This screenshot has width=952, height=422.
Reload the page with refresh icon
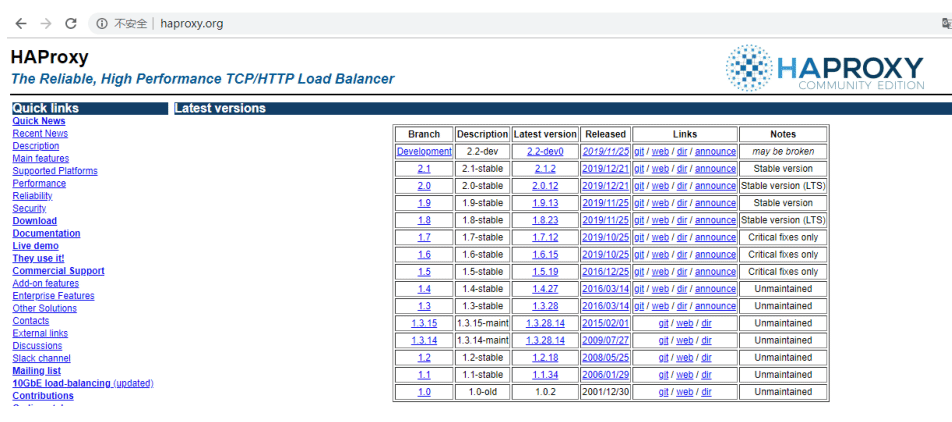pyautogui.click(x=71, y=24)
